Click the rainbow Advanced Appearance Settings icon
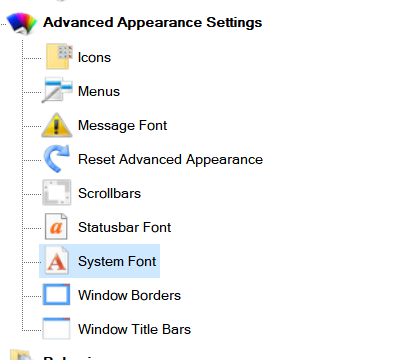This screenshot has height=360, width=414. [x=22, y=23]
